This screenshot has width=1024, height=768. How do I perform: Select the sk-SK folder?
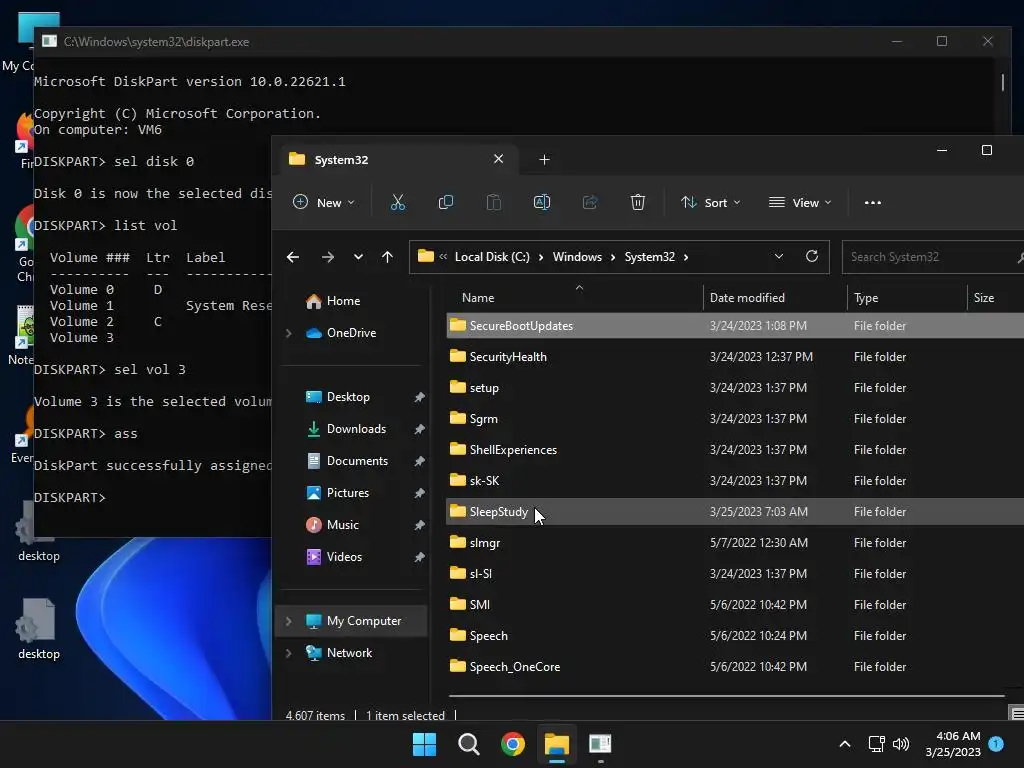point(735,481)
